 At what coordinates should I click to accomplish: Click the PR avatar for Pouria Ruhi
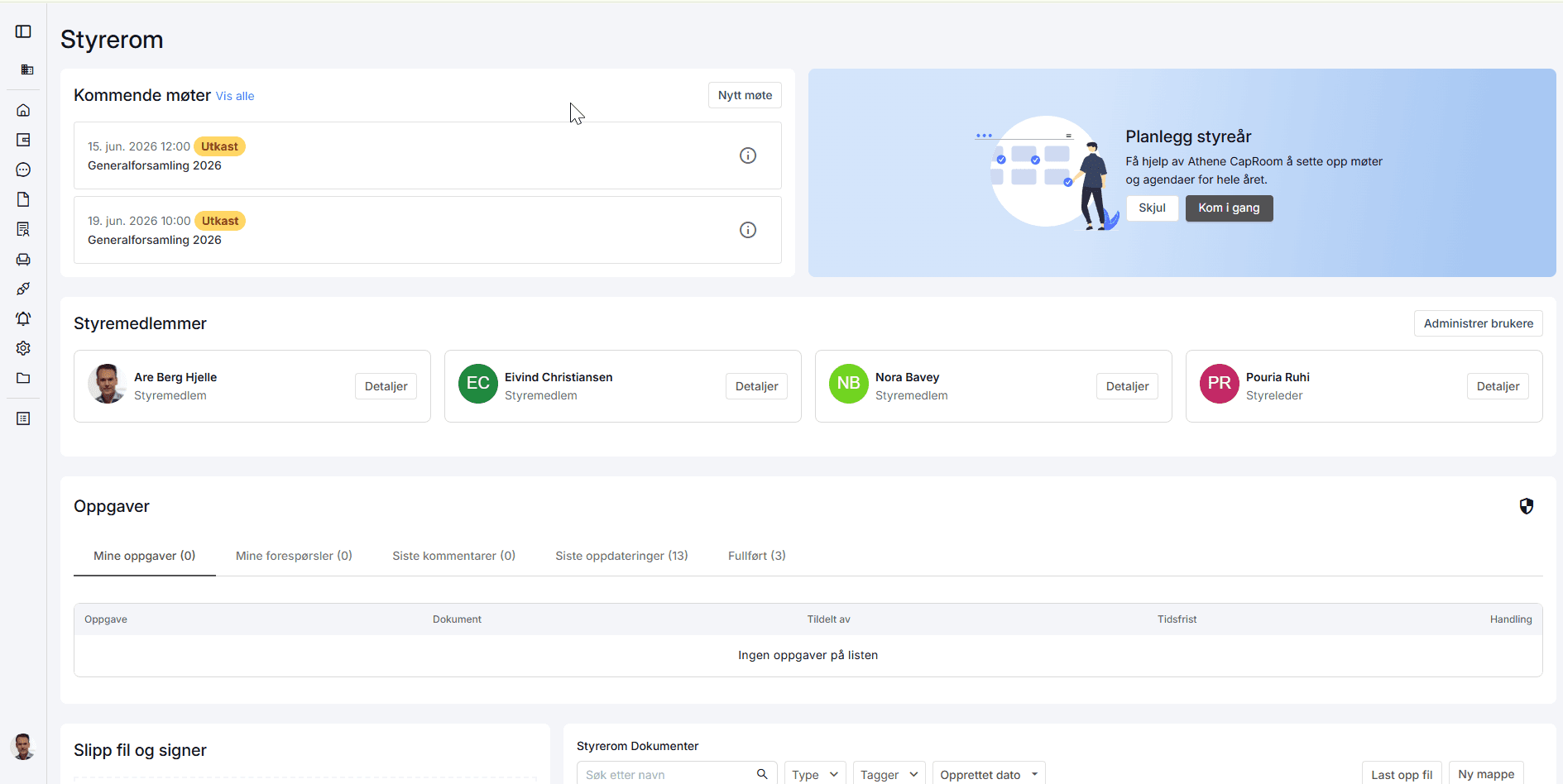(x=1220, y=384)
